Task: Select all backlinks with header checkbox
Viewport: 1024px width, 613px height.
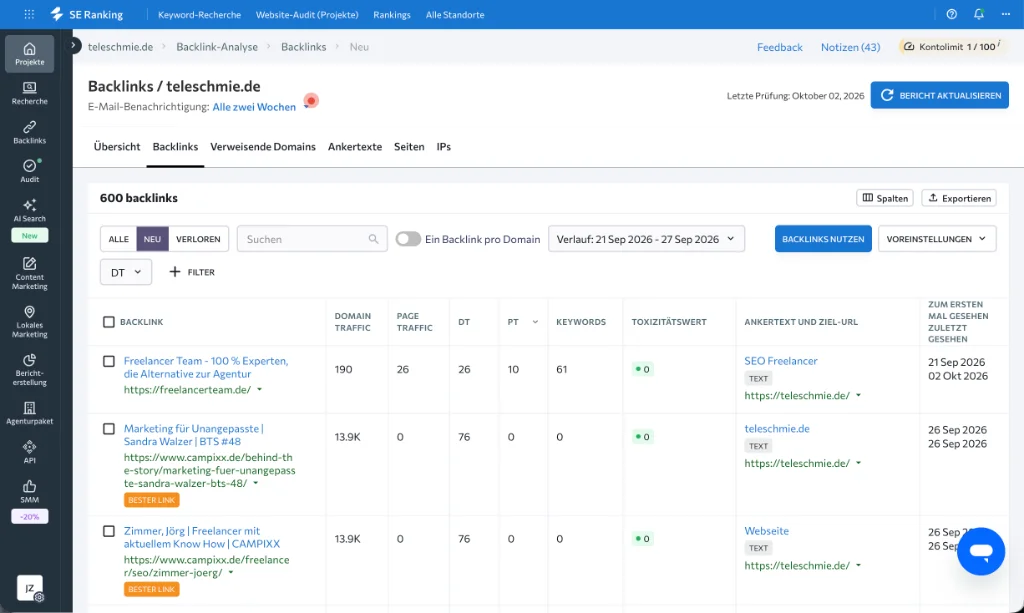Action: (x=108, y=322)
